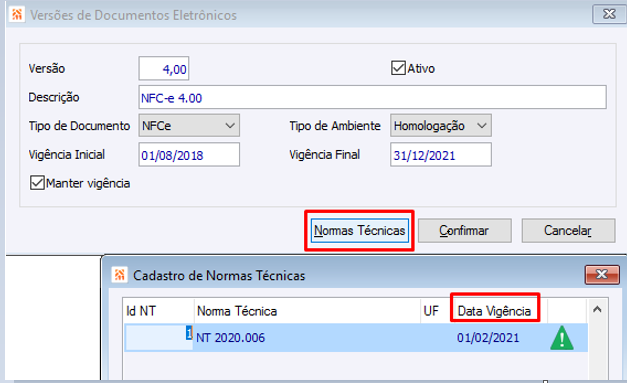Image resolution: width=627 pixels, height=383 pixels.
Task: Select the NT 2020.006 cell
Action: coord(307,338)
